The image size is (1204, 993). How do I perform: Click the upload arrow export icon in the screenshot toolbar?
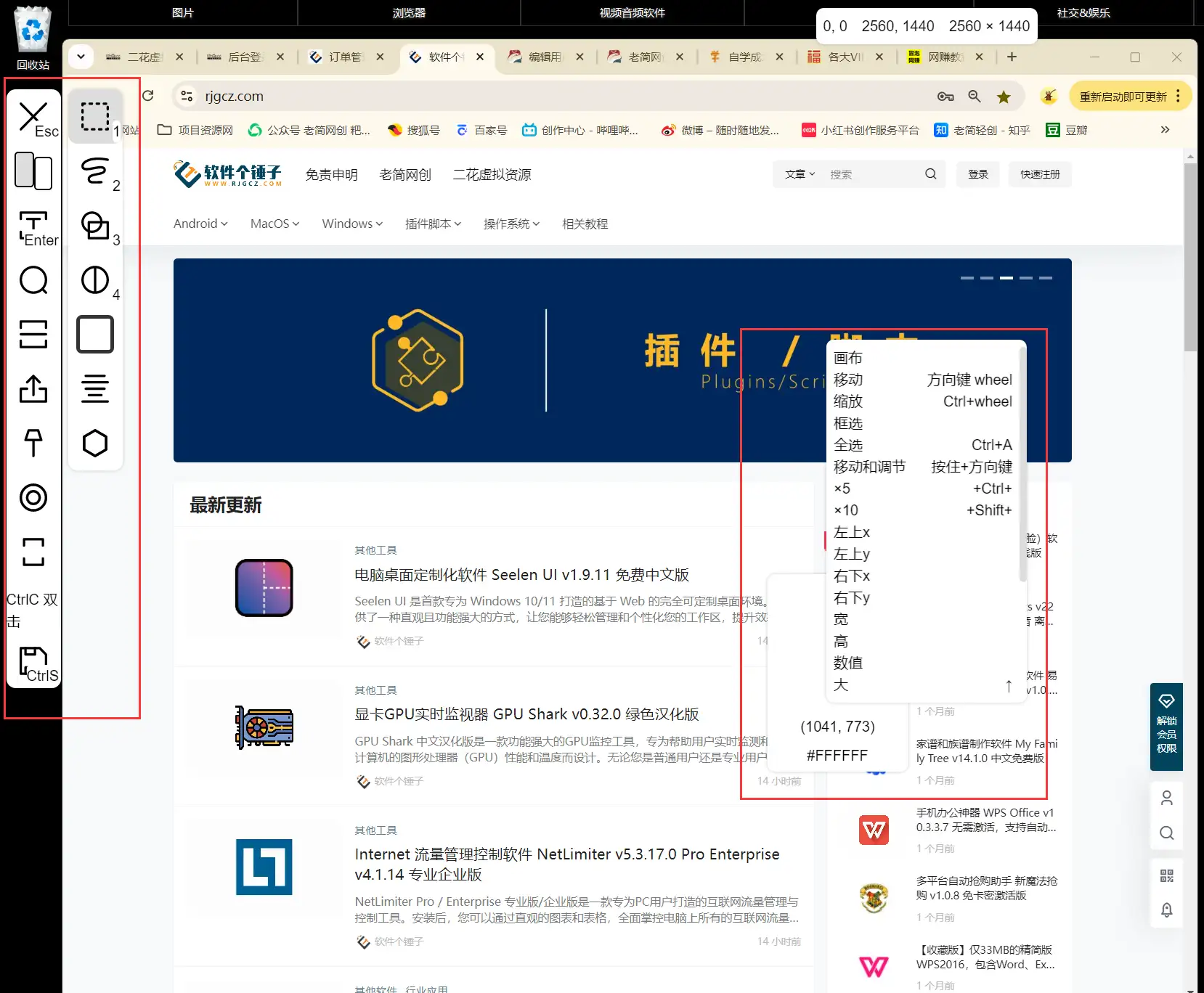33,389
